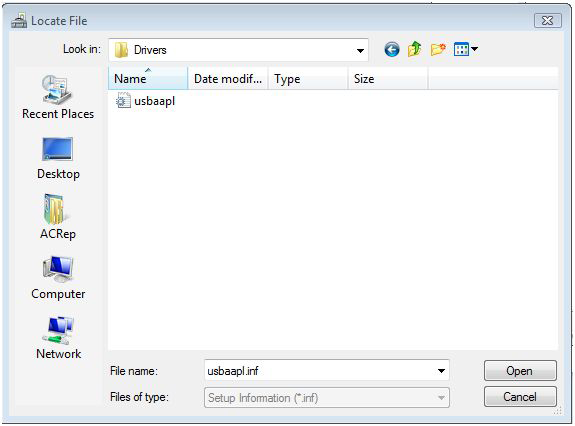Open the View Menu icon

point(465,49)
